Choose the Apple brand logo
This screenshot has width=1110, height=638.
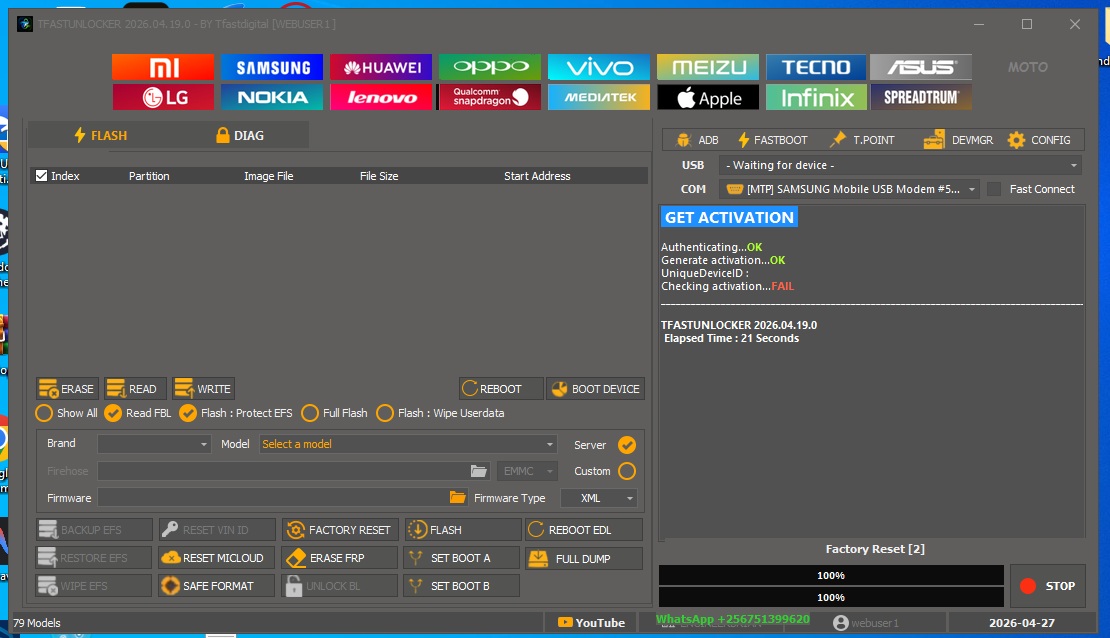pyautogui.click(x=708, y=97)
